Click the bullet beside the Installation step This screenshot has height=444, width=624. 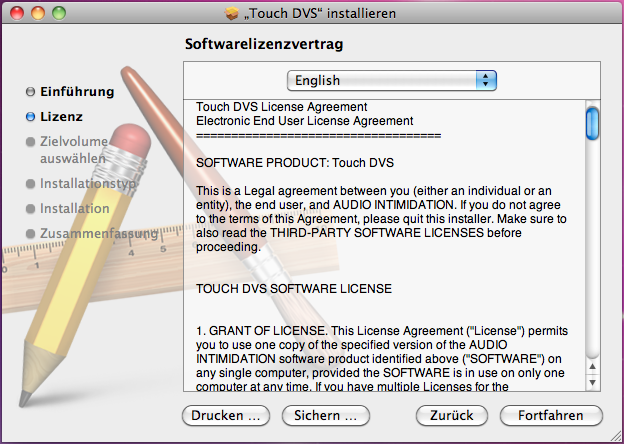pyautogui.click(x=30, y=209)
